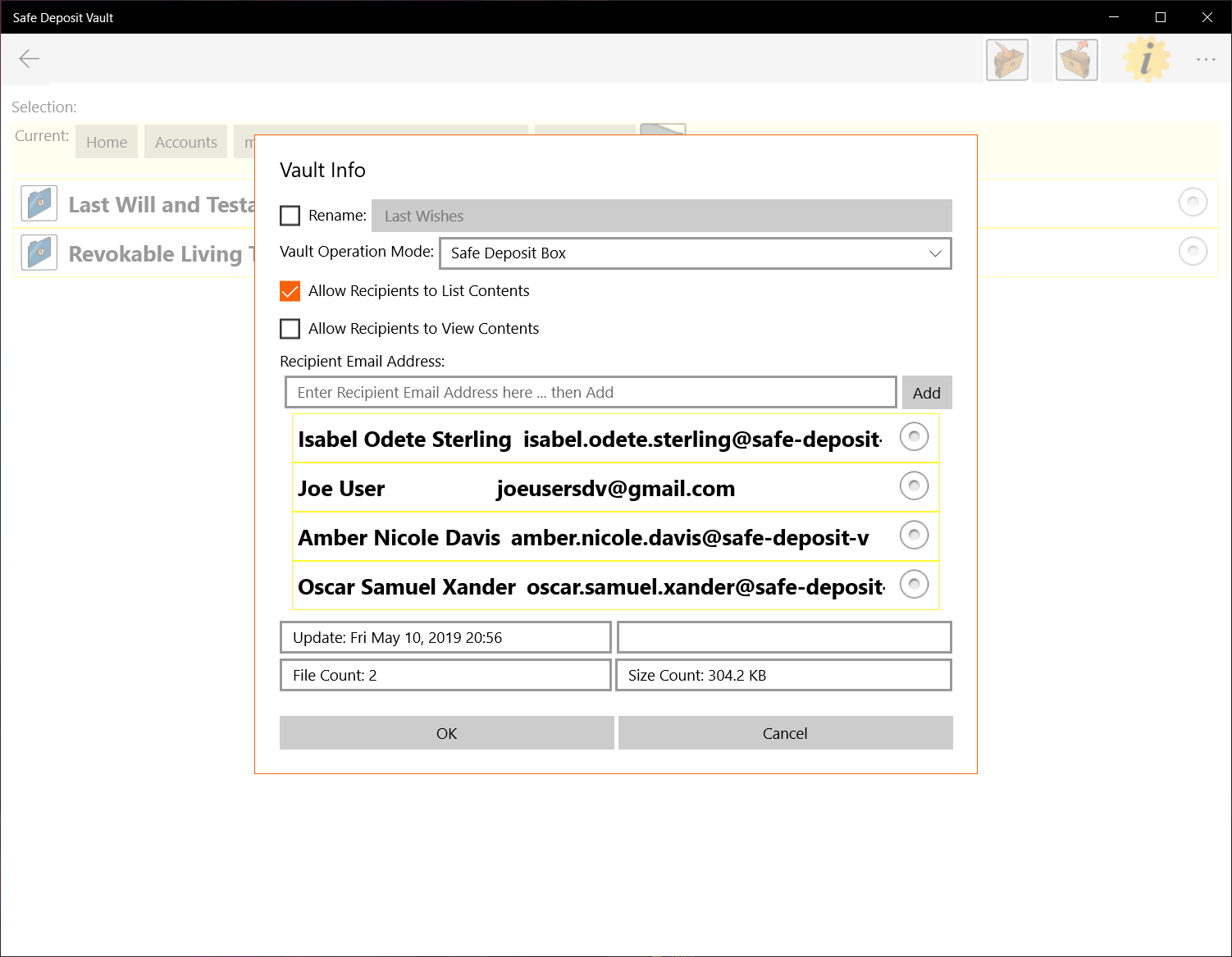Minimize the Safe Deposit Vault window
Screen dimensions: 1232x957
1114,17
